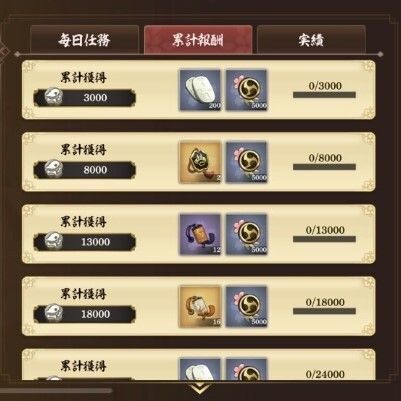This screenshot has width=401, height=401.
Task: Tap the green charm reward in 8000 row
Action: coord(200,162)
